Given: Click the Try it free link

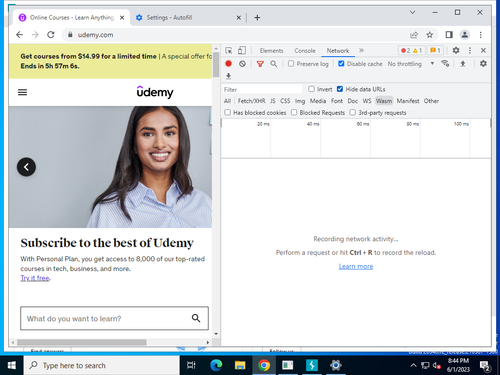Looking at the screenshot, I should coord(35,278).
